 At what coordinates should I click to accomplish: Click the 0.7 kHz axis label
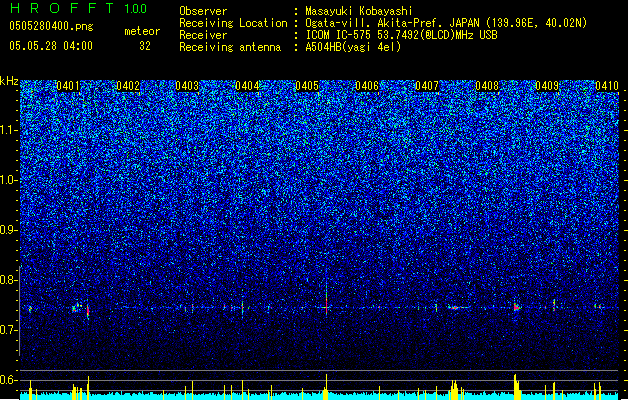click(x=9, y=330)
